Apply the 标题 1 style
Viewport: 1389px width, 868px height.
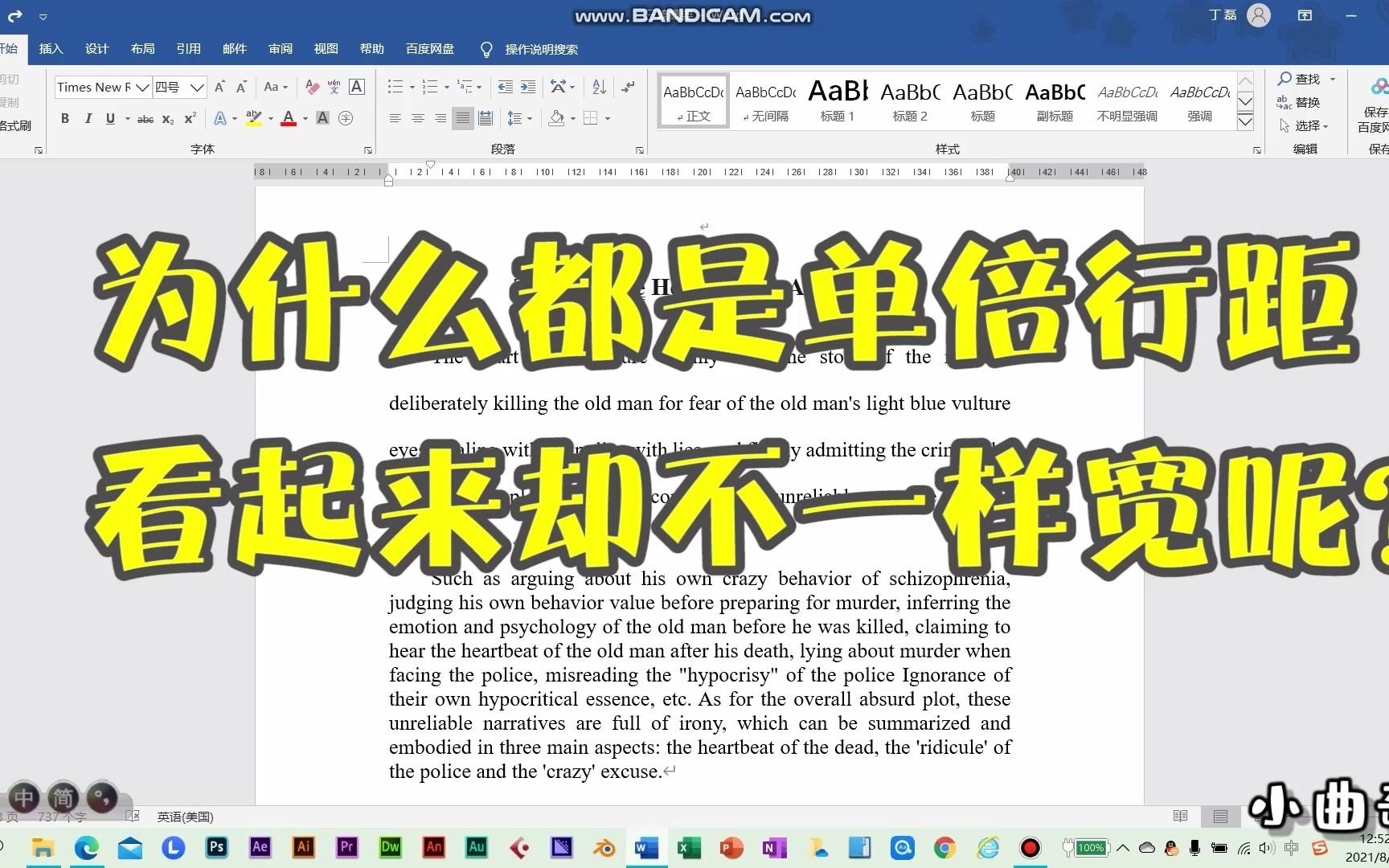click(836, 100)
